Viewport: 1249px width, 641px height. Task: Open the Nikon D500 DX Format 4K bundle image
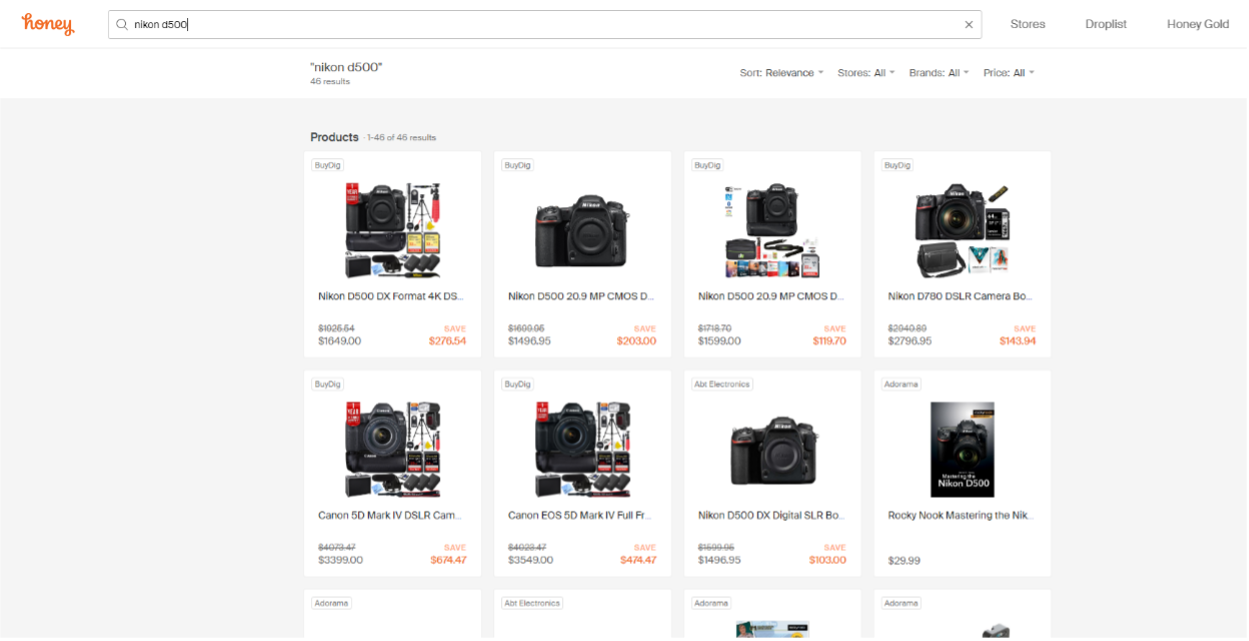392,230
